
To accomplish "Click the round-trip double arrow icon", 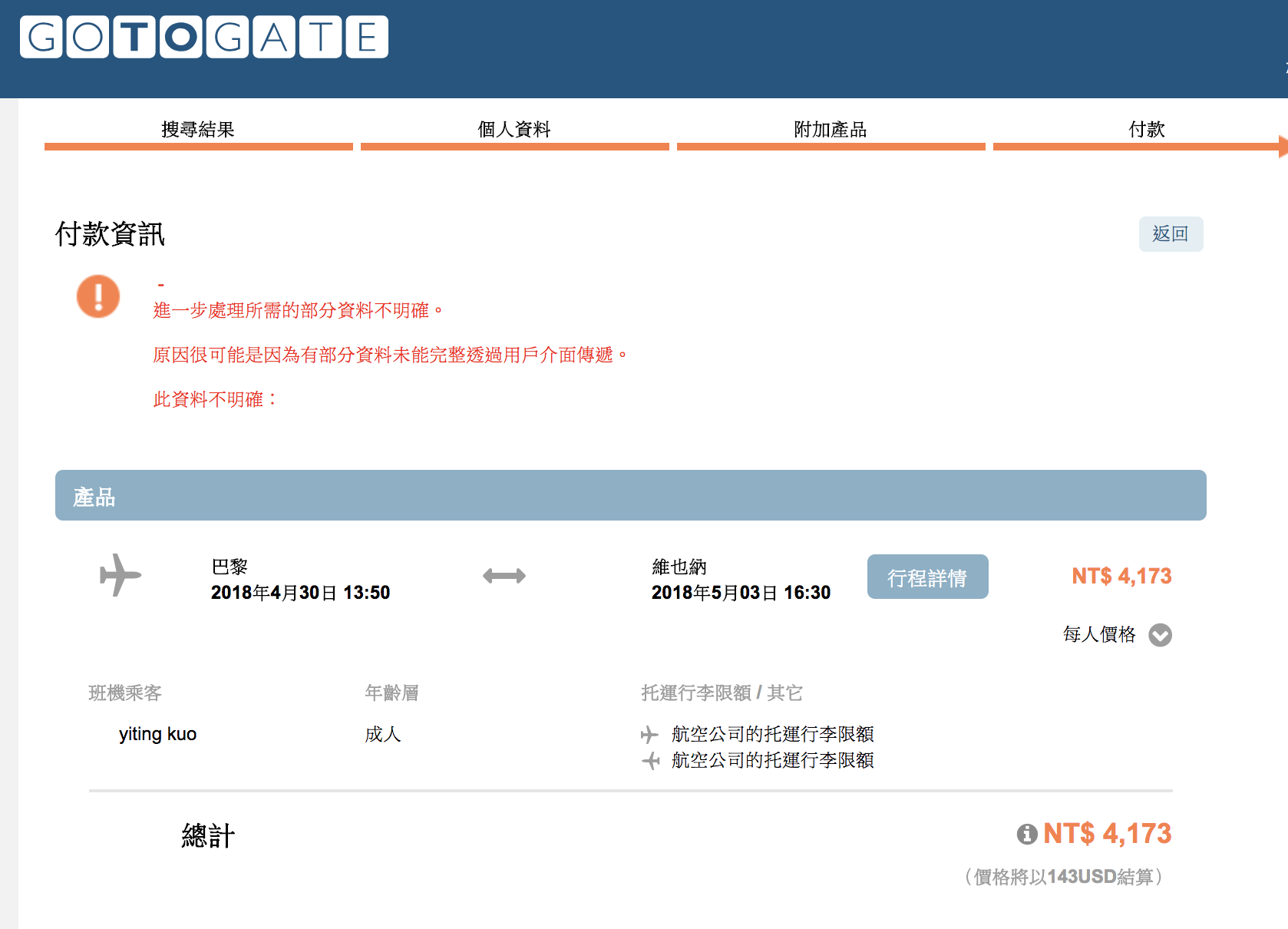I will [x=504, y=576].
